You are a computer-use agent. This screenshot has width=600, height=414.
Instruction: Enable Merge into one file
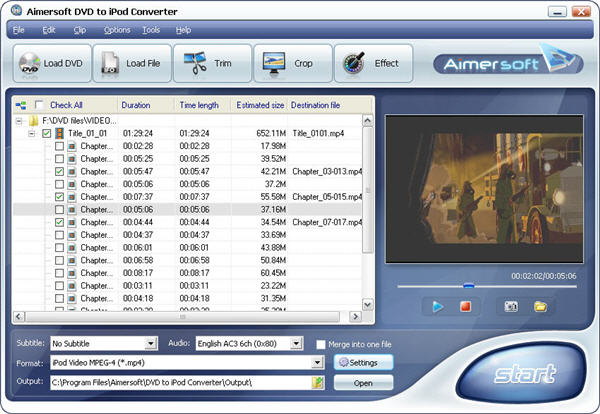pos(320,344)
